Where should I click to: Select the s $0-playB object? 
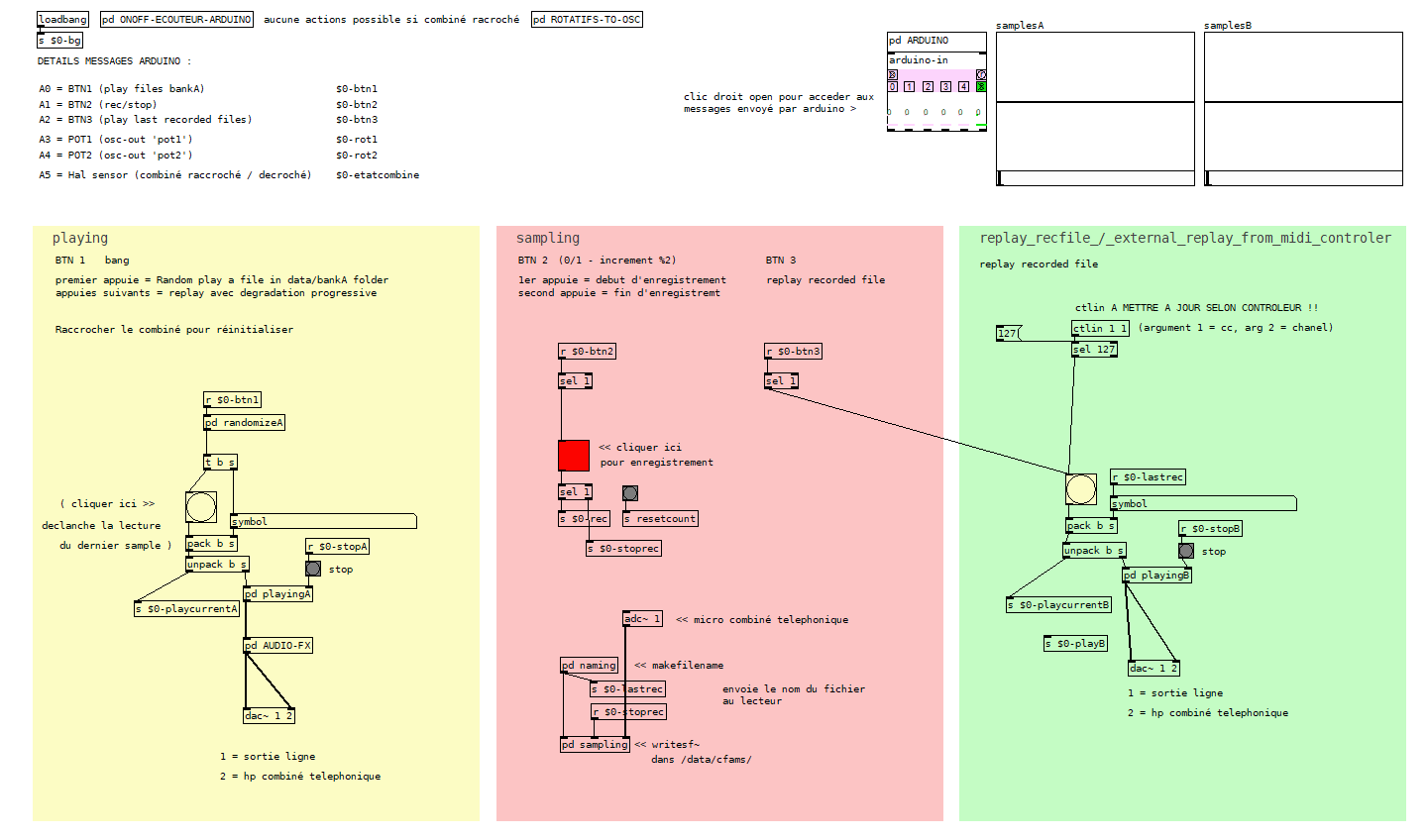[1075, 643]
